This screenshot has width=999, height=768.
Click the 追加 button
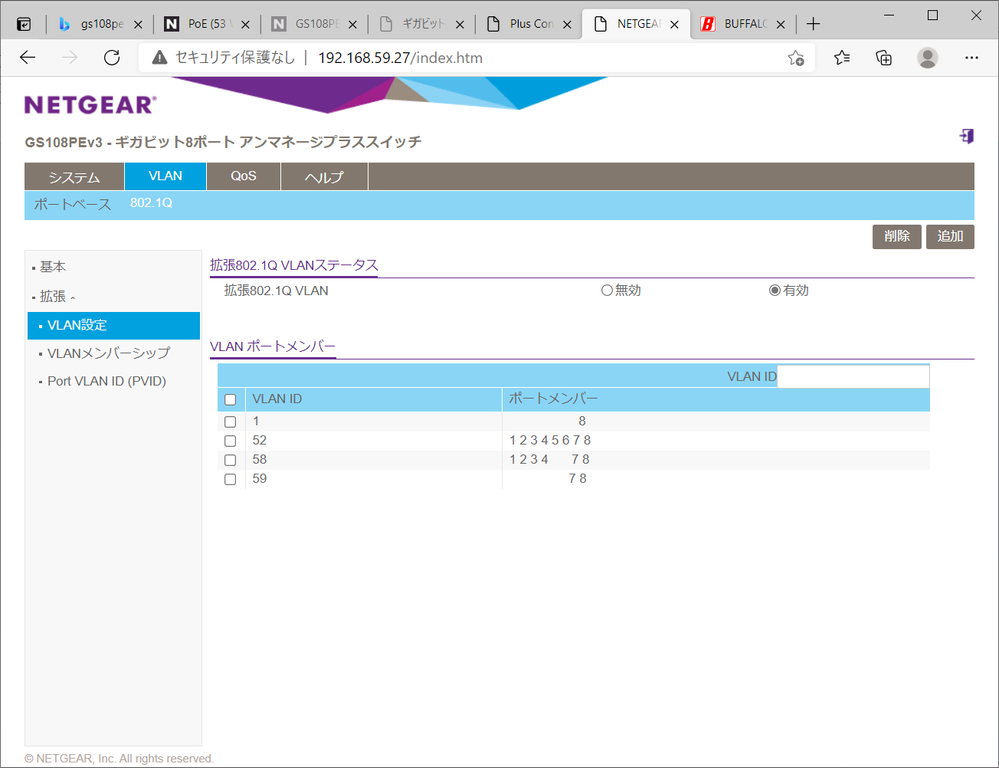(x=950, y=236)
